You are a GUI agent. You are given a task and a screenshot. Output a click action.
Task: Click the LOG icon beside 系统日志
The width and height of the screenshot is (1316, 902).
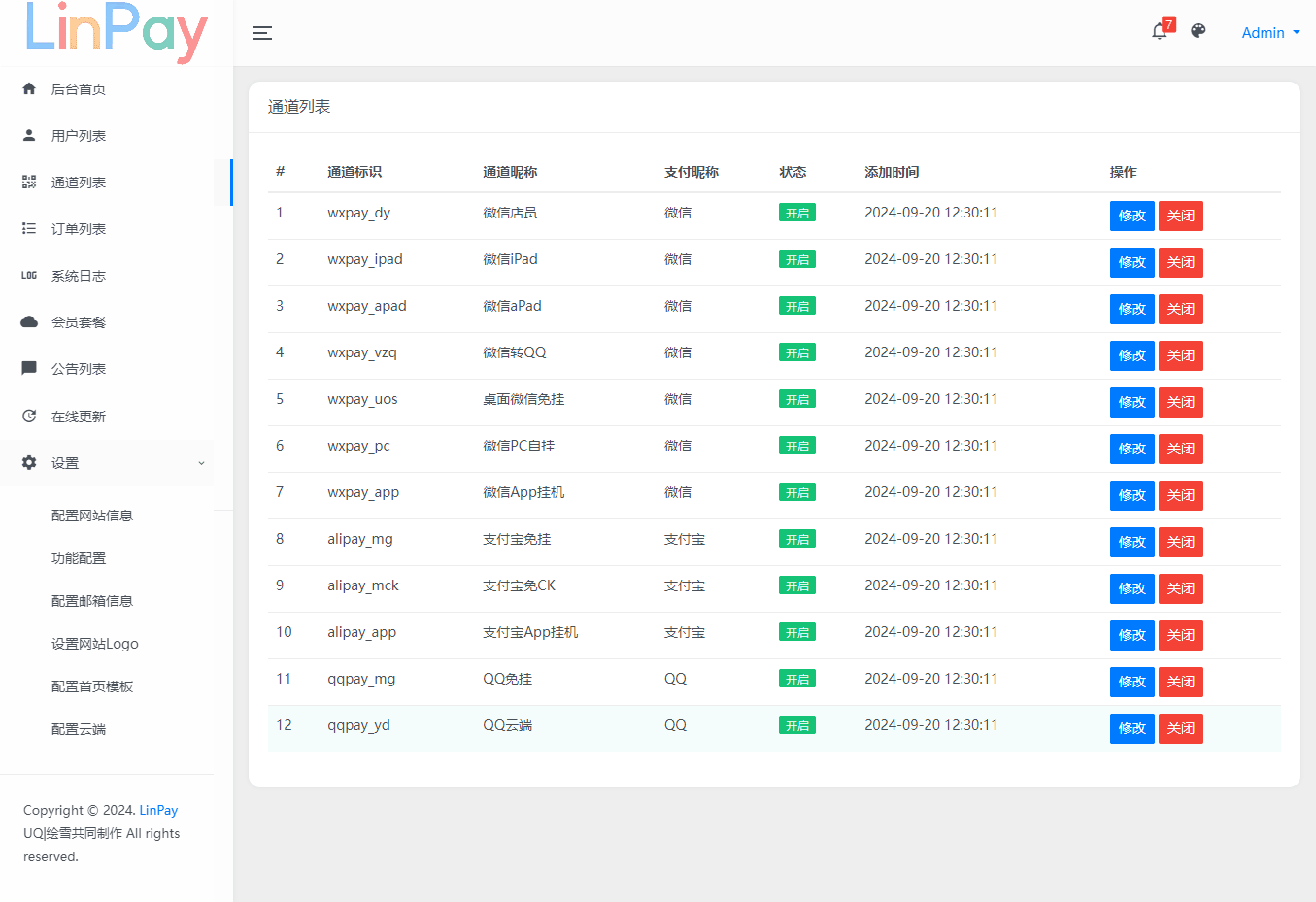pyautogui.click(x=29, y=275)
